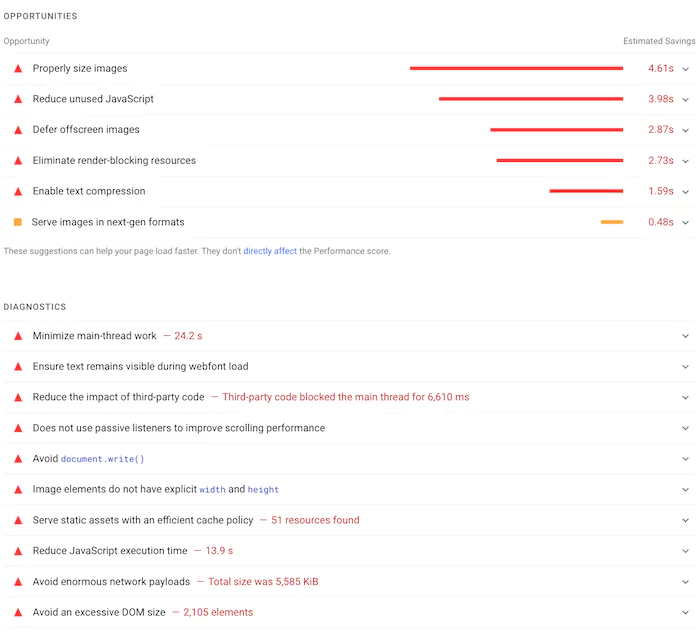Click the Serve static assets with efficient cache policy title
Image resolution: width=700 pixels, height=632 pixels.
pos(142,520)
